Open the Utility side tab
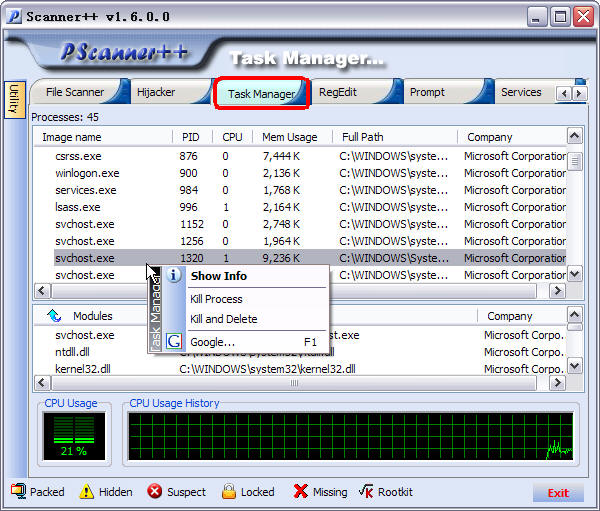600x511 pixels. click(14, 99)
